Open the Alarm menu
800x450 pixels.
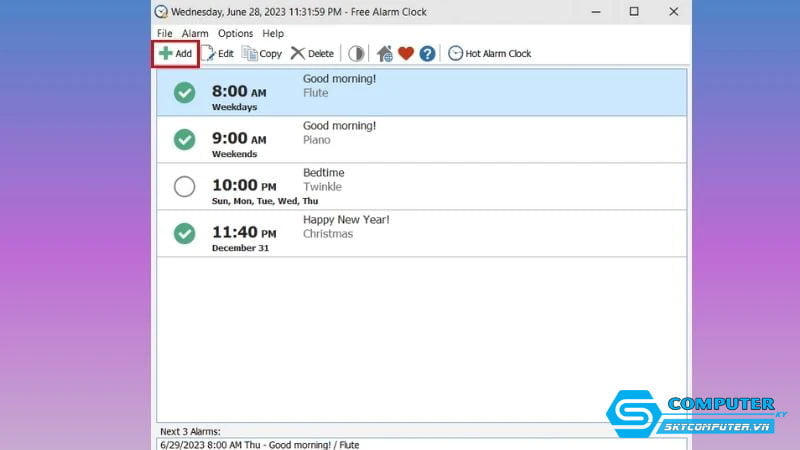point(195,33)
